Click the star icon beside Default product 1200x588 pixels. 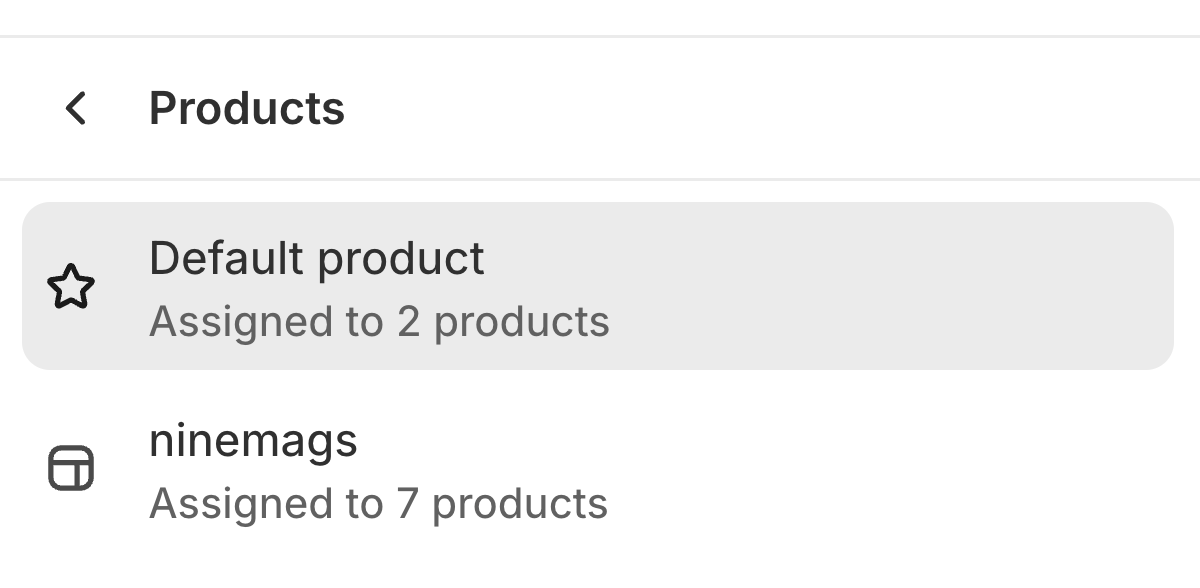[x=71, y=289]
